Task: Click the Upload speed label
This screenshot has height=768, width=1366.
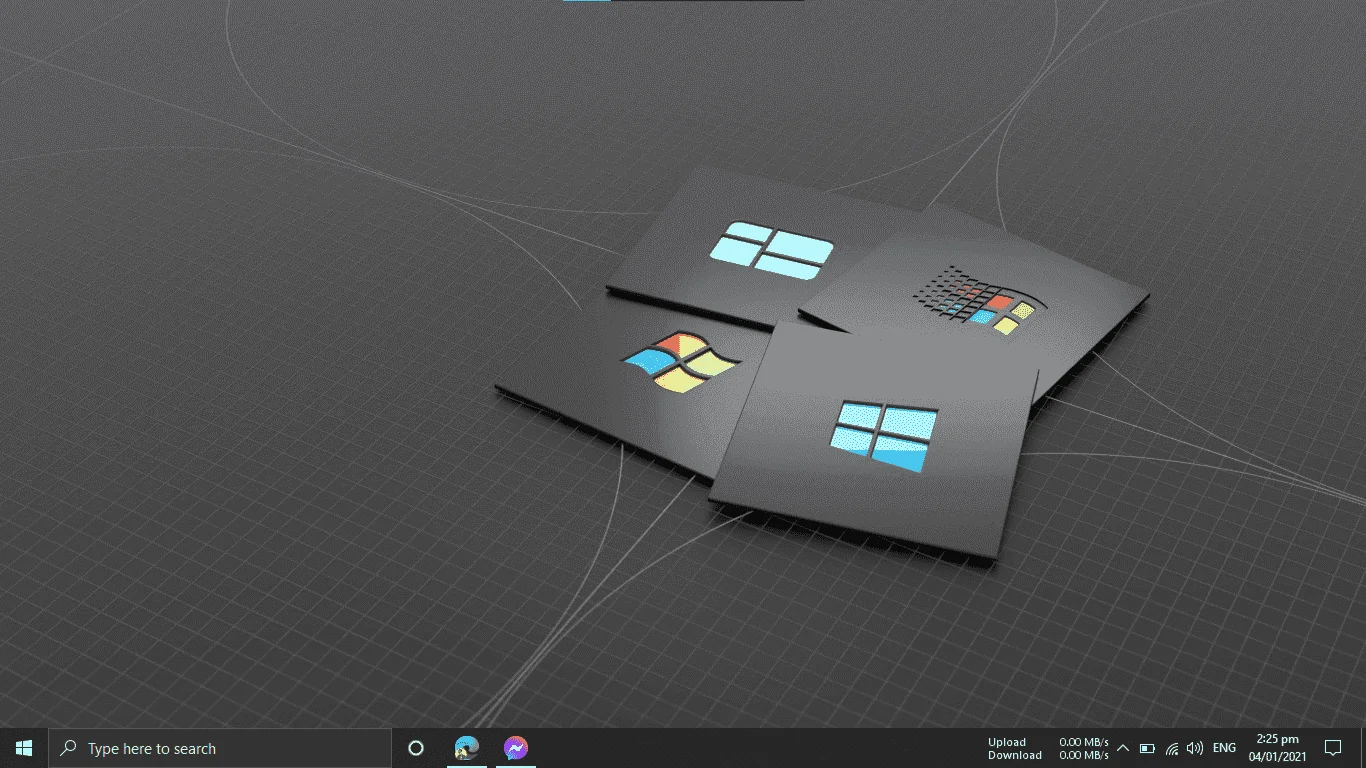Action: (1007, 742)
